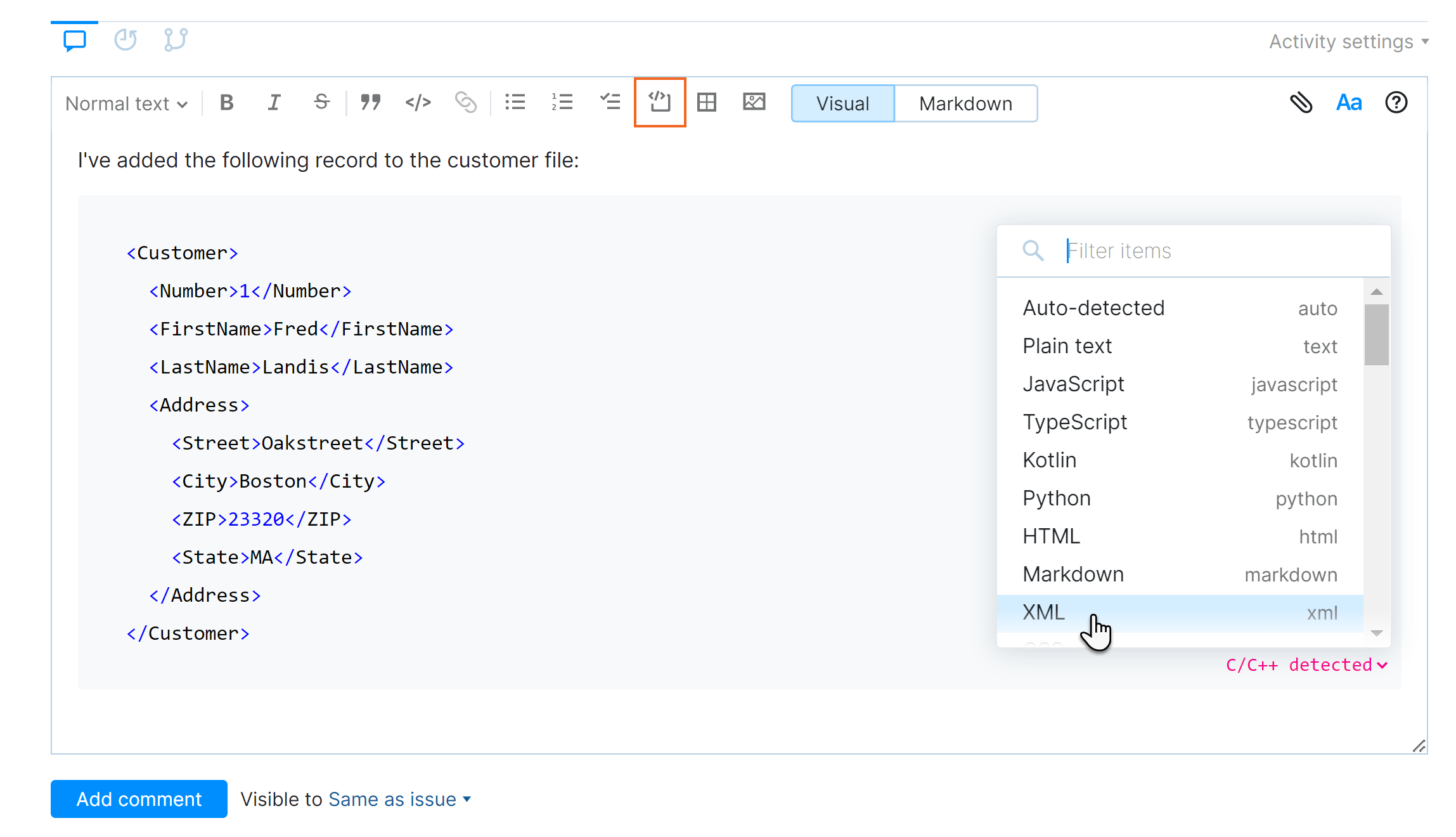Switch to the Comments tab
This screenshot has height=837, width=1456.
click(x=74, y=39)
